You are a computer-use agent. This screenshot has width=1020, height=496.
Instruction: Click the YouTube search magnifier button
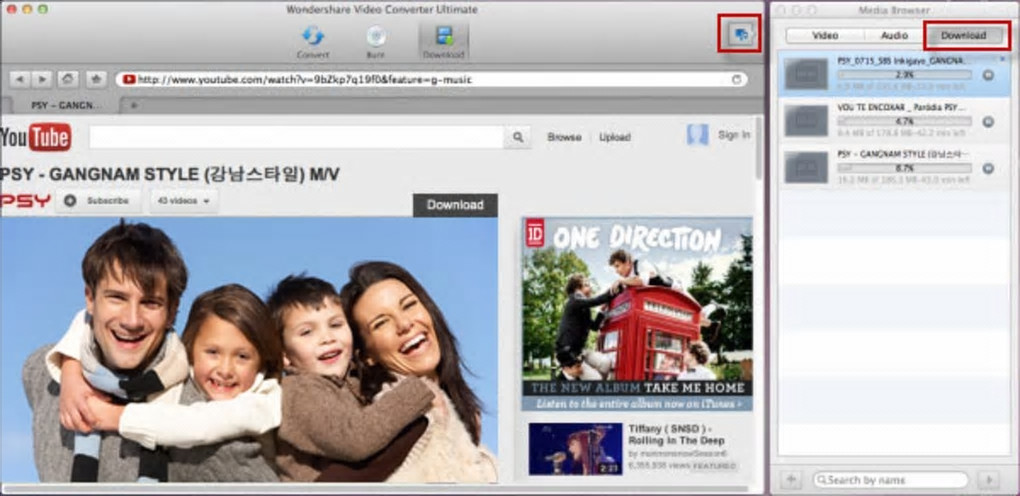pos(518,137)
